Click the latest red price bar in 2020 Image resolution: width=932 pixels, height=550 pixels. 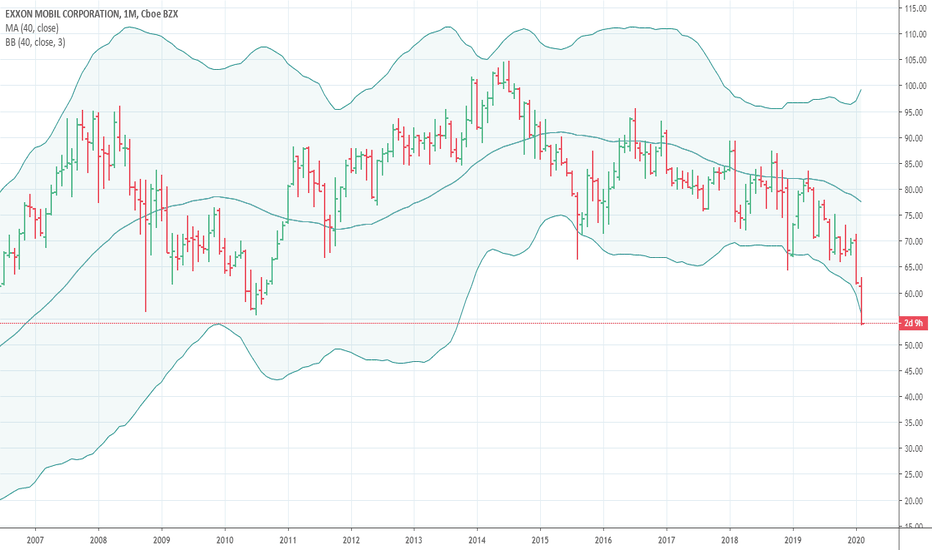[x=862, y=300]
